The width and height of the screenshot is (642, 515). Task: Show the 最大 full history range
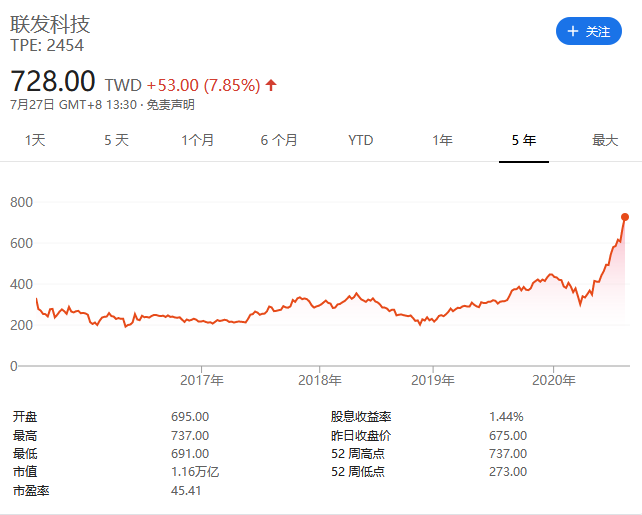point(605,140)
